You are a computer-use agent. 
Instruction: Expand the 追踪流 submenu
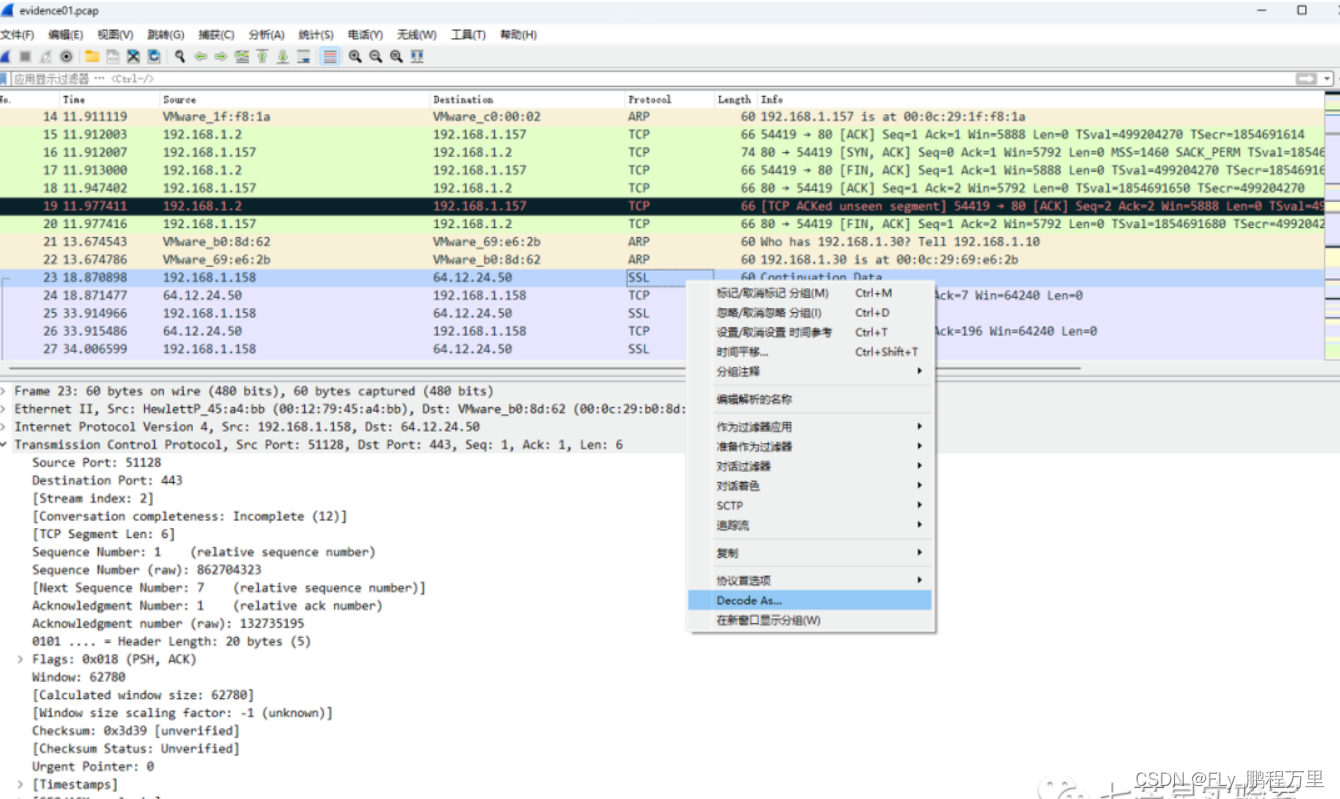click(x=810, y=525)
